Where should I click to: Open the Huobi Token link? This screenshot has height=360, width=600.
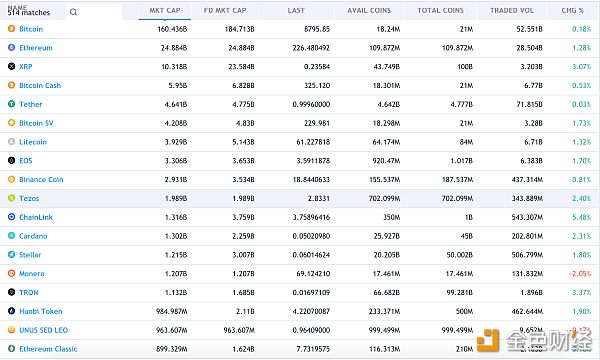click(x=41, y=311)
